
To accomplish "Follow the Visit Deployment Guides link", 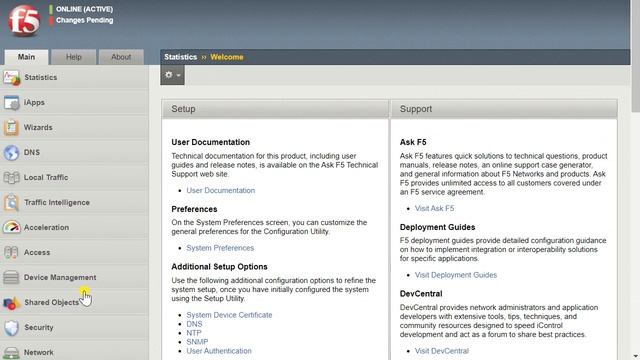I will [456, 275].
